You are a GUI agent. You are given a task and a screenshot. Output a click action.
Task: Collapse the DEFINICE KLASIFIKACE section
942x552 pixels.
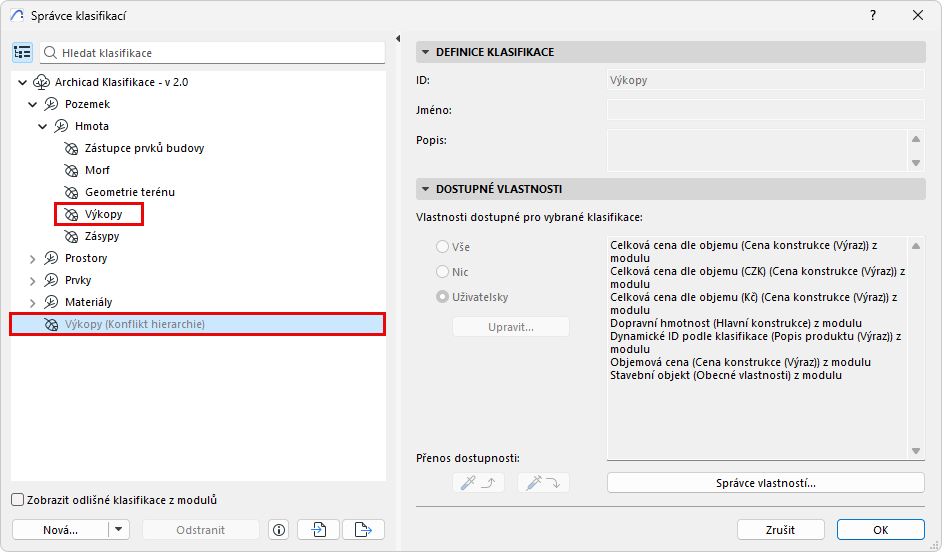(x=425, y=52)
